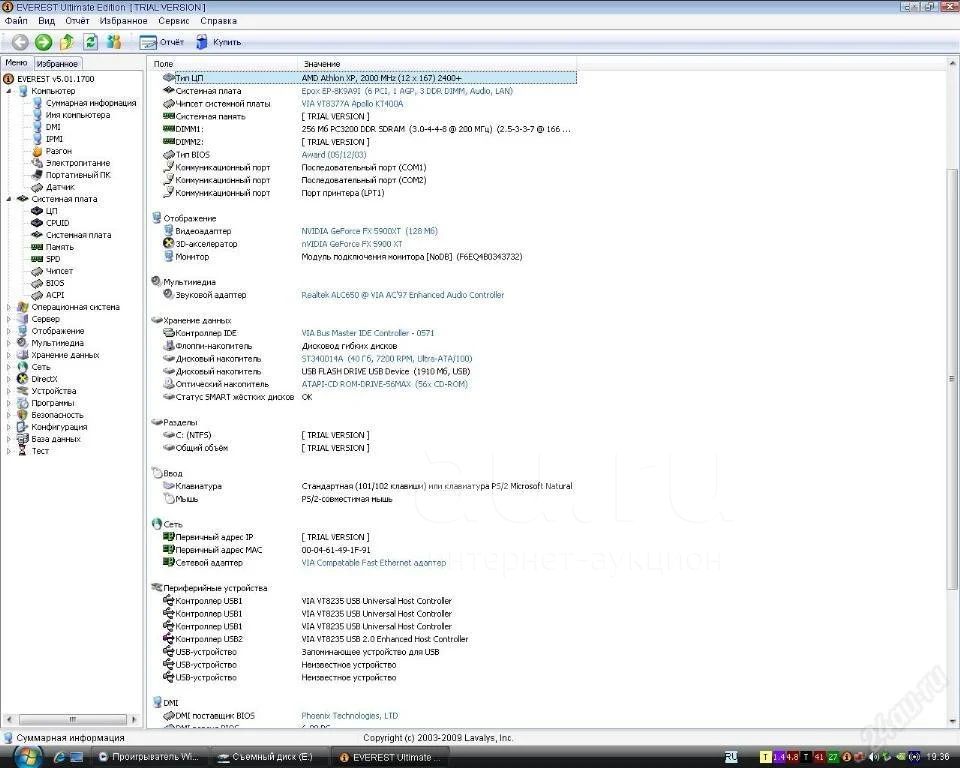
Task: Select Имя компьютера in the tree
Action: tap(78, 115)
